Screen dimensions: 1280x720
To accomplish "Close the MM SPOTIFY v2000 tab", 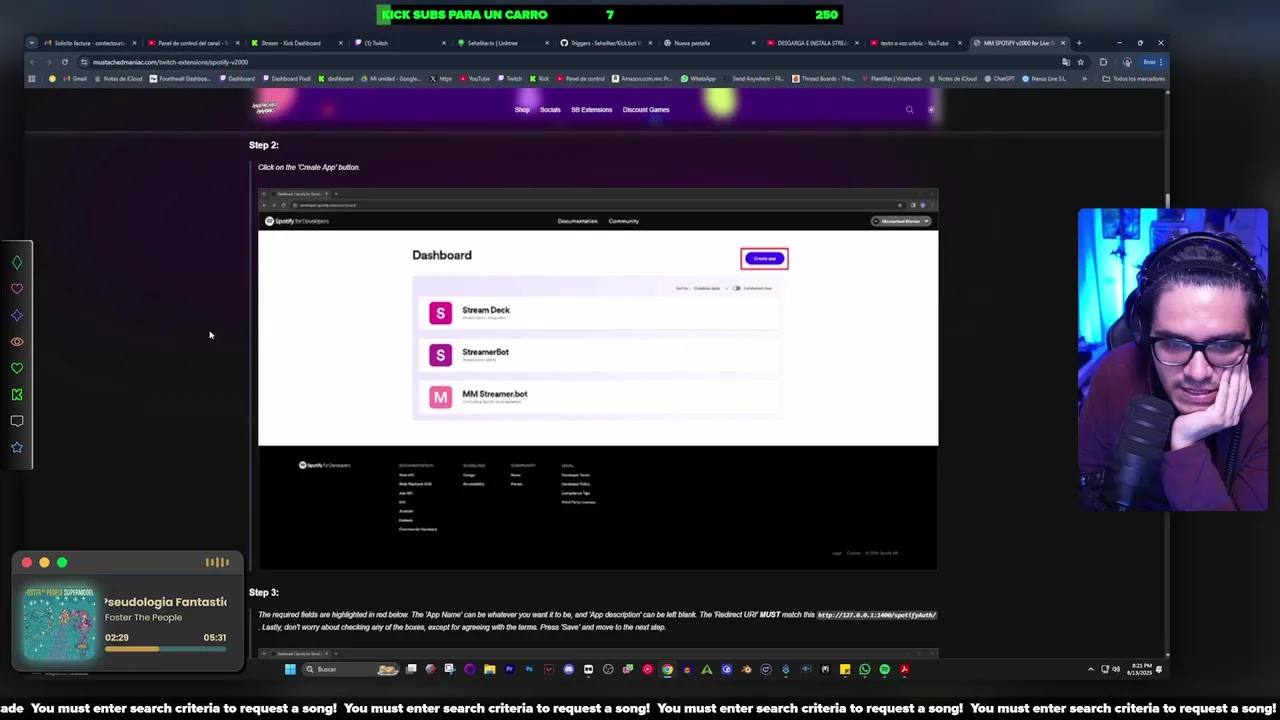I will 1063,43.
